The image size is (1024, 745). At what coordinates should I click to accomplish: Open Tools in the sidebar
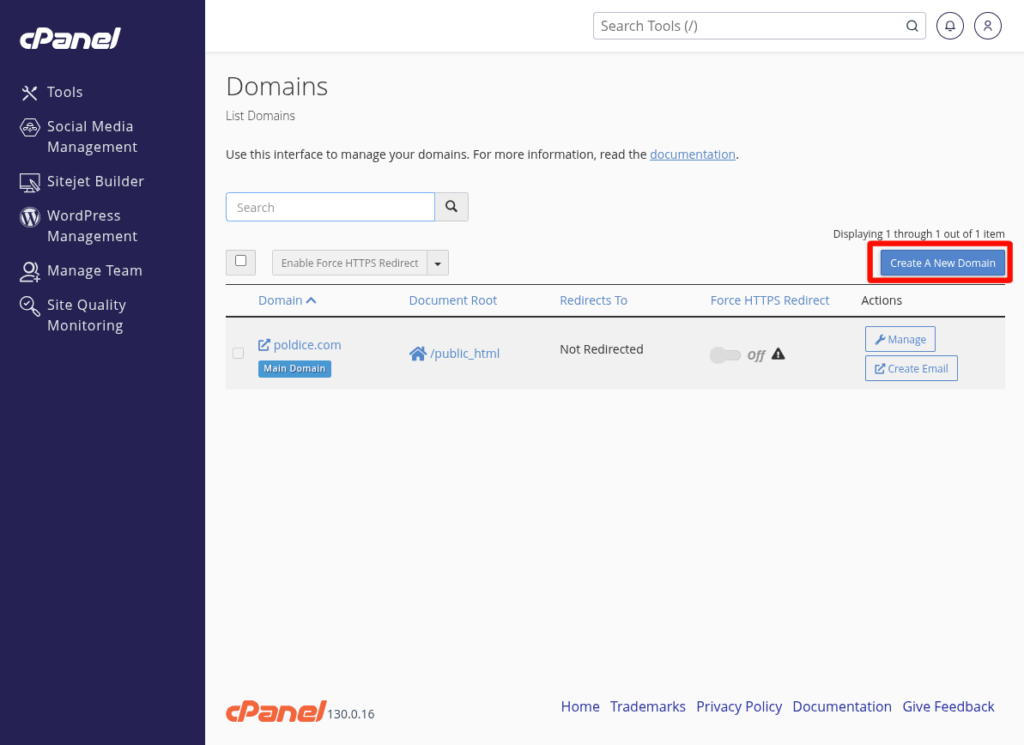(x=64, y=92)
